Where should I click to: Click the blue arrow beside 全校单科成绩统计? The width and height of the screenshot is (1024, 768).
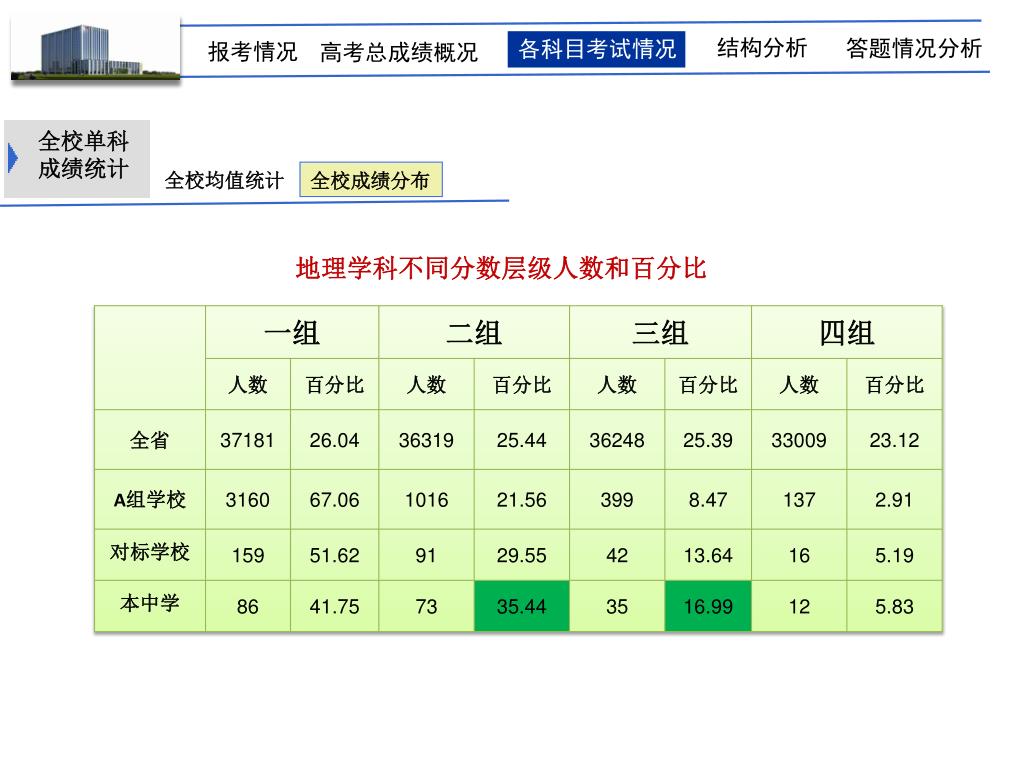[x=12, y=158]
